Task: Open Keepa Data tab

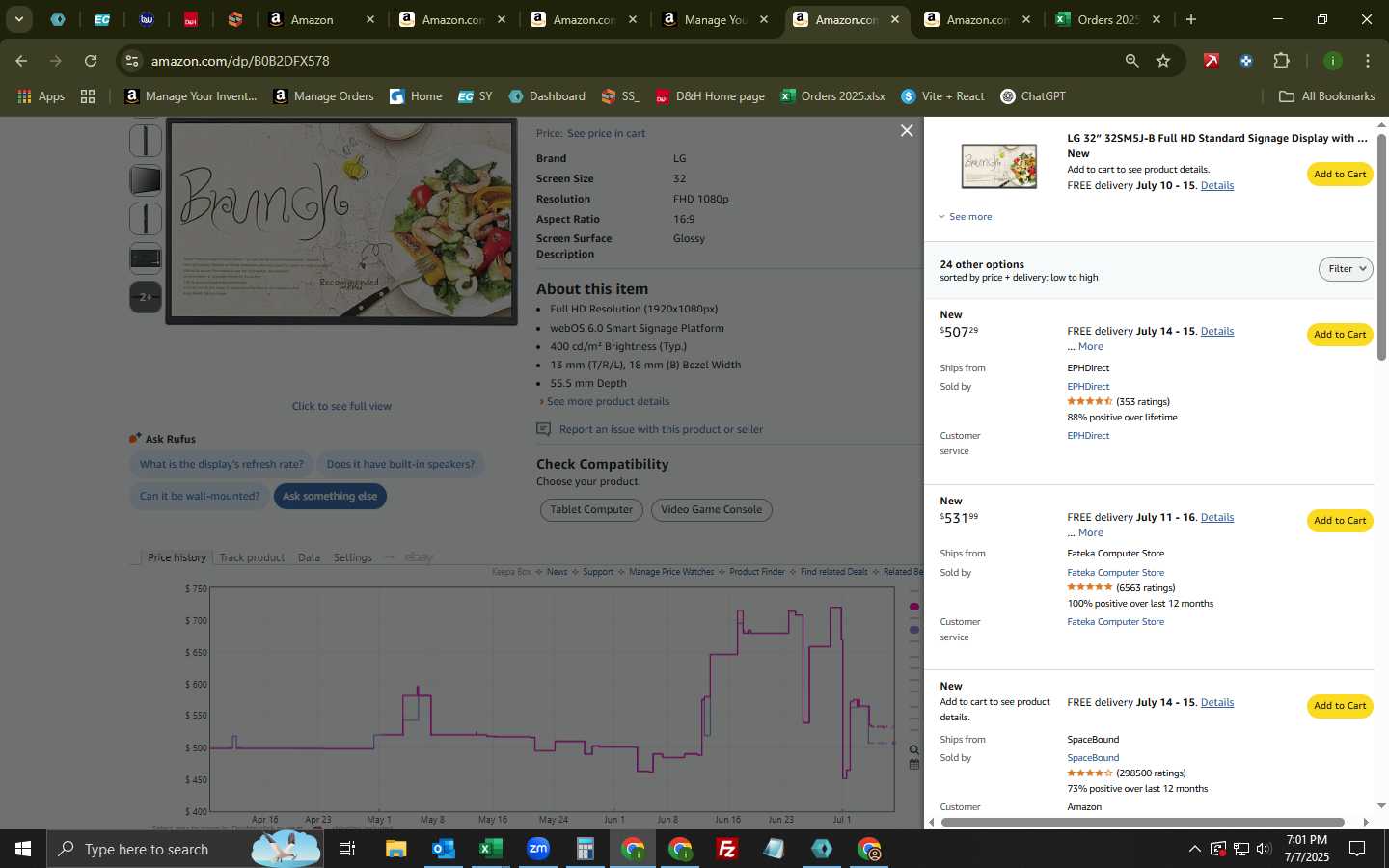Action: pyautogui.click(x=309, y=557)
